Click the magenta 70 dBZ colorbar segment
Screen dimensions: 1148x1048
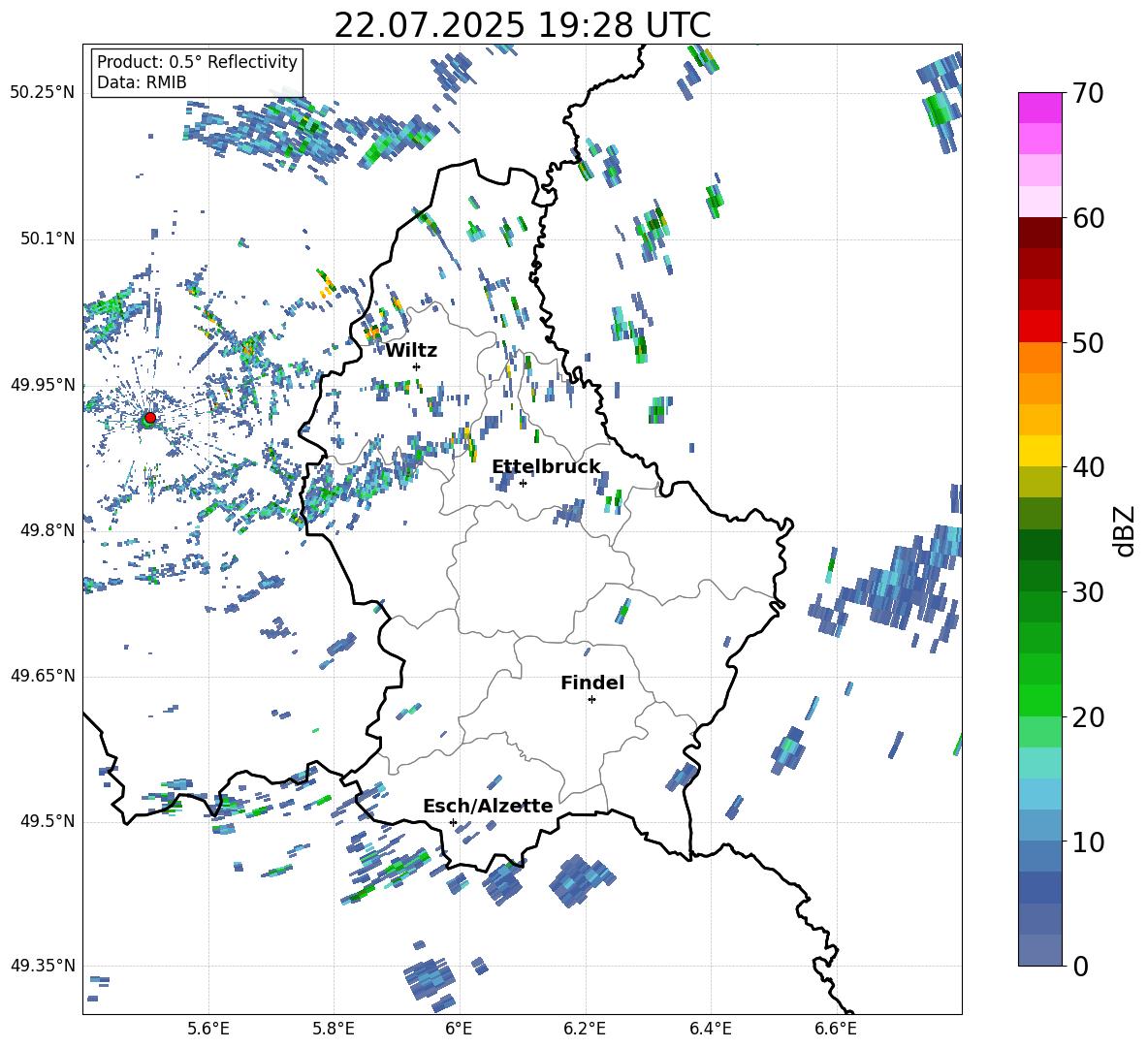pos(1039,108)
